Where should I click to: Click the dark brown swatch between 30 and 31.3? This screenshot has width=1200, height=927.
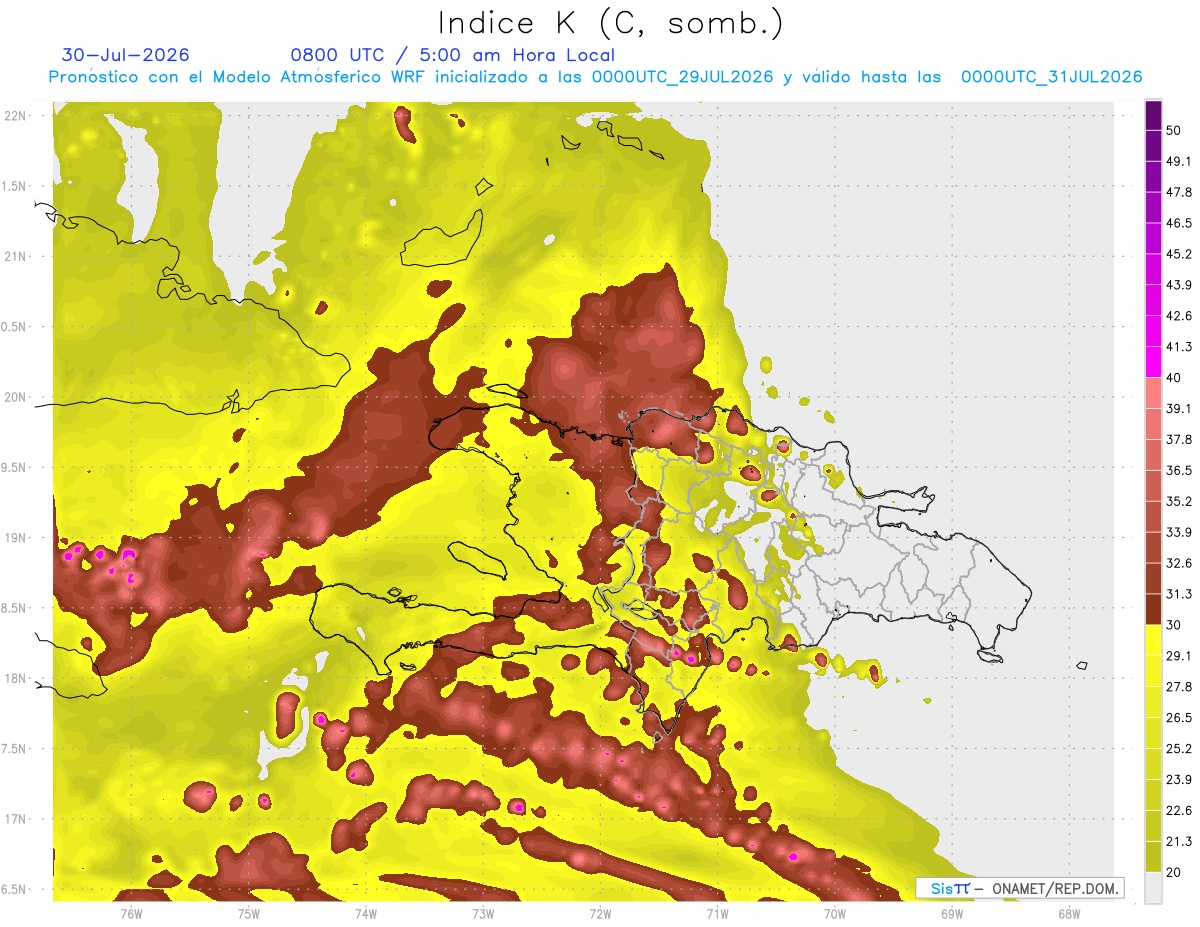(x=1153, y=609)
